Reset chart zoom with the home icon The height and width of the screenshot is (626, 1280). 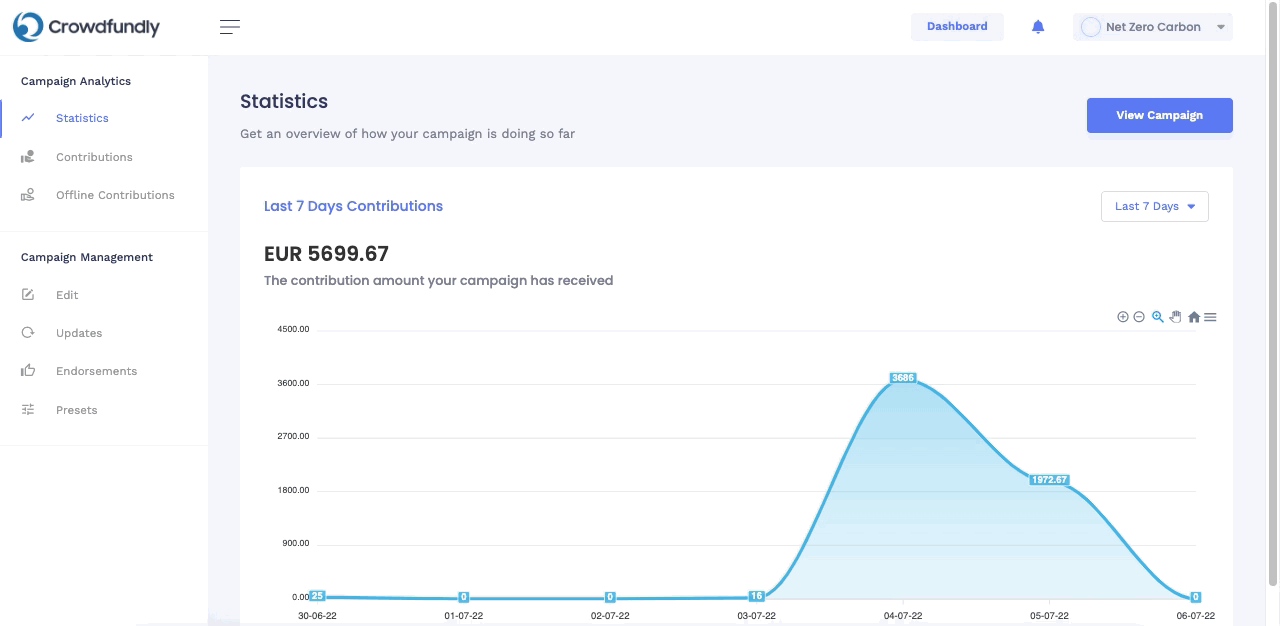pos(1194,317)
